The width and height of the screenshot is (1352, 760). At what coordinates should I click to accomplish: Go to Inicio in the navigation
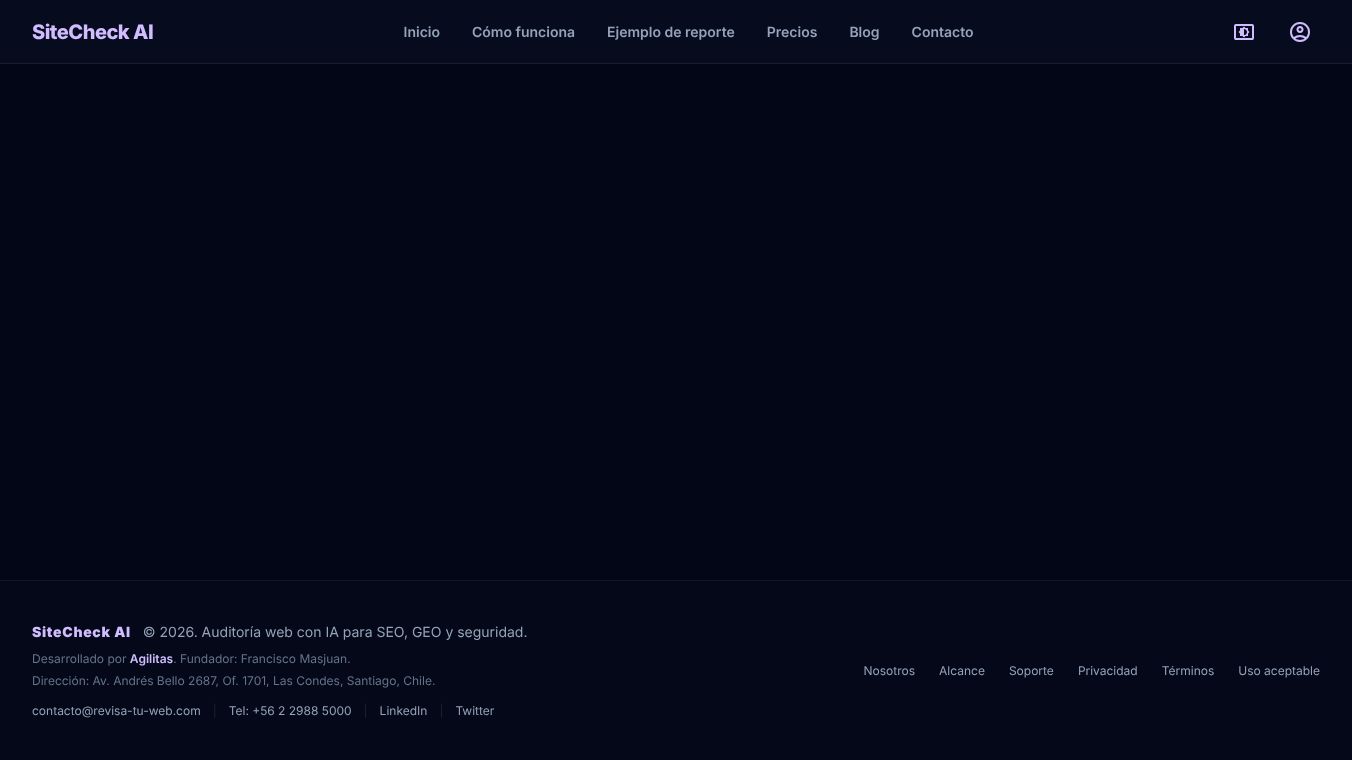coord(421,32)
